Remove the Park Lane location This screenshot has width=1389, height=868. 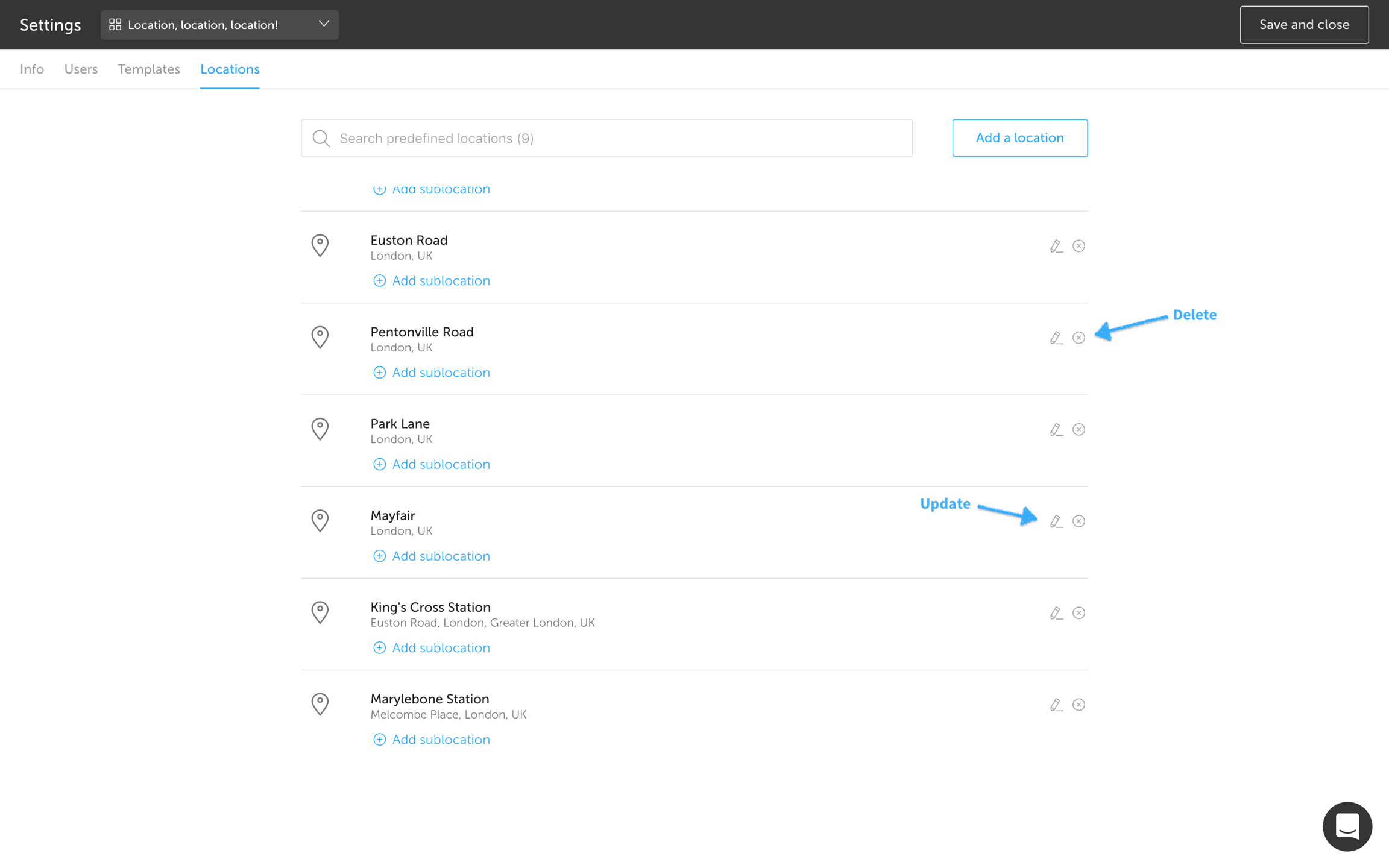tap(1079, 429)
